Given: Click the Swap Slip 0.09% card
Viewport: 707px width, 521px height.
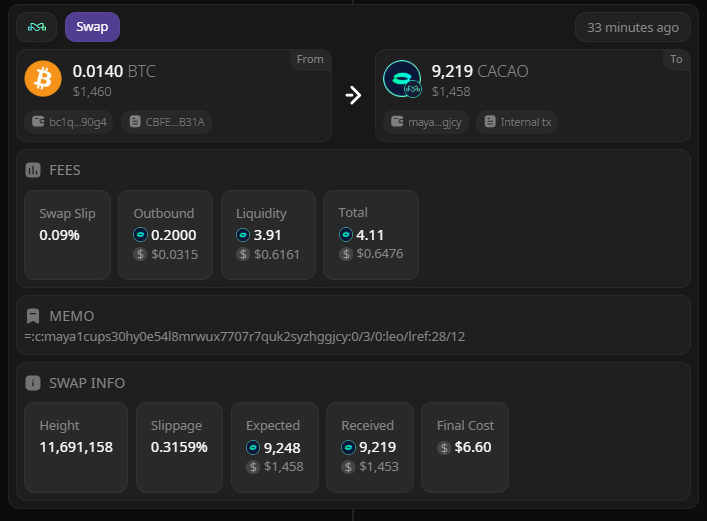Looking at the screenshot, I should click(x=68, y=235).
